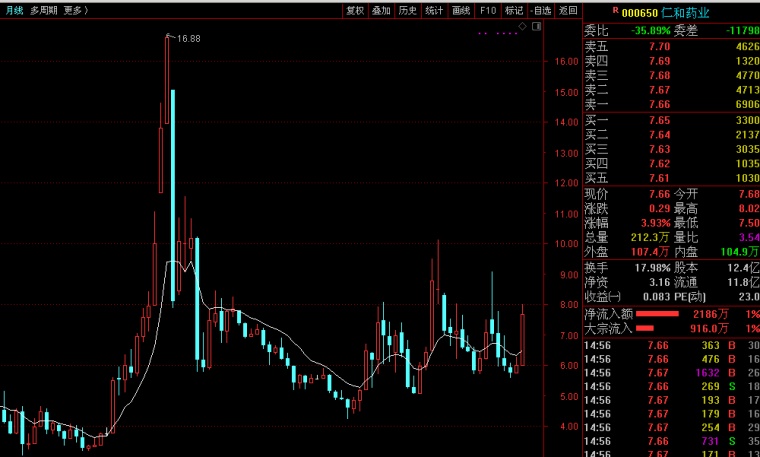Click the 返回 back button
The width and height of the screenshot is (760, 457).
pos(568,10)
